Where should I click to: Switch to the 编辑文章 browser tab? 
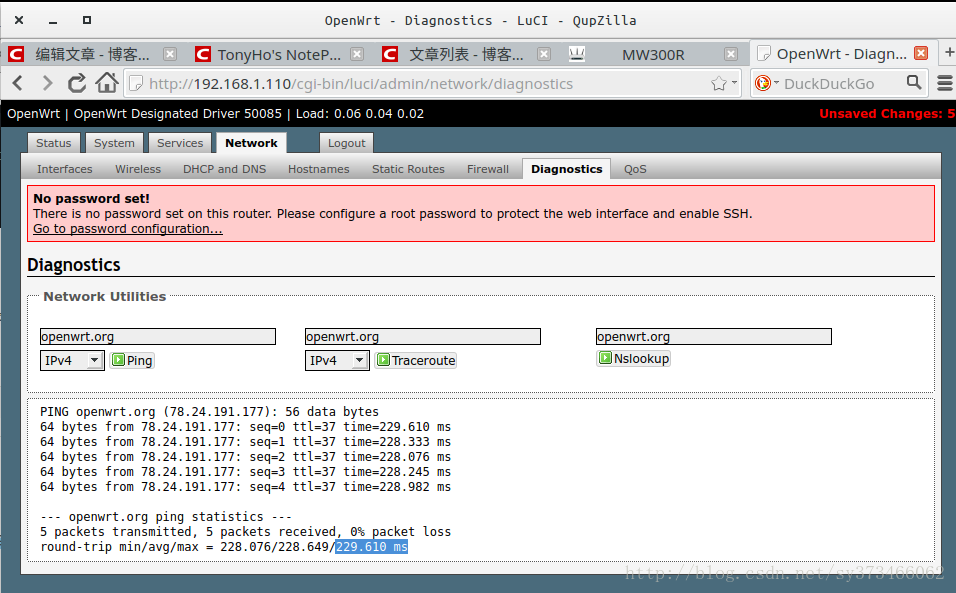coord(91,54)
